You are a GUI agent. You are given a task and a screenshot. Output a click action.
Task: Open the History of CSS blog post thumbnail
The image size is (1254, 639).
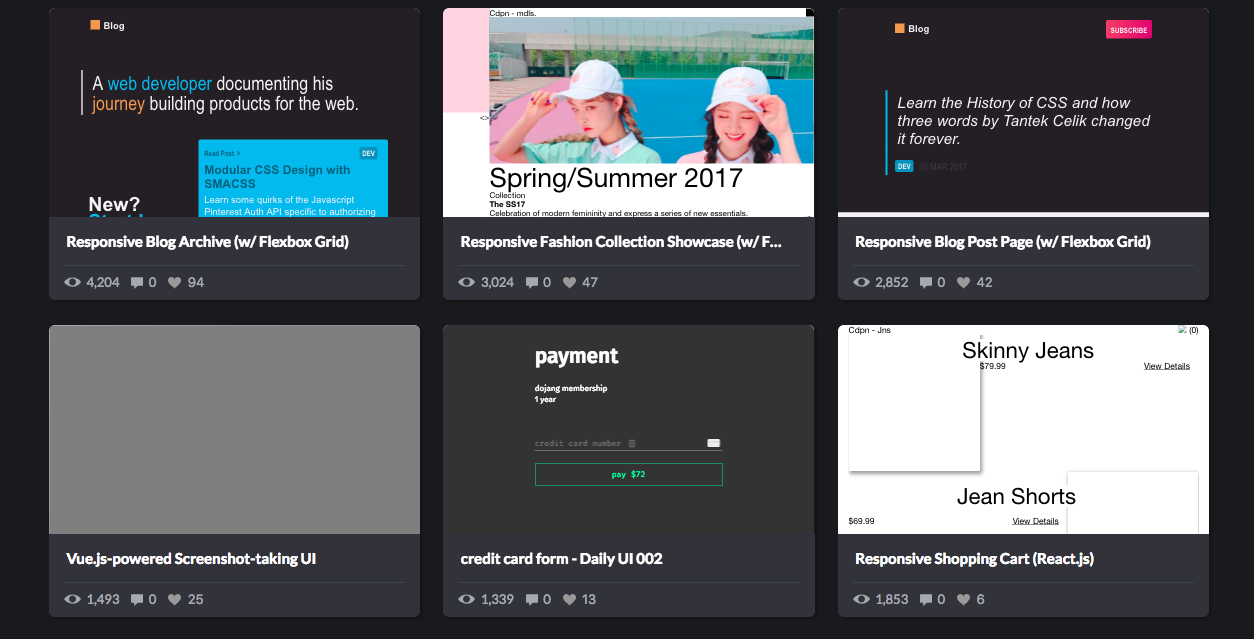point(1023,112)
